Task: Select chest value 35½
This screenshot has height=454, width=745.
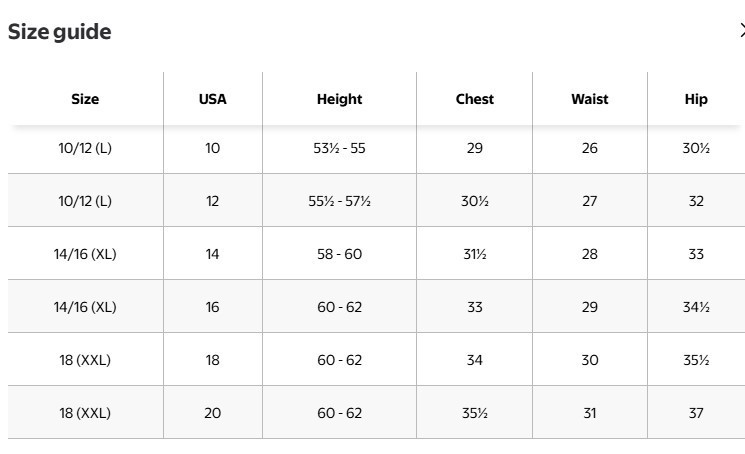Action: tap(475, 413)
